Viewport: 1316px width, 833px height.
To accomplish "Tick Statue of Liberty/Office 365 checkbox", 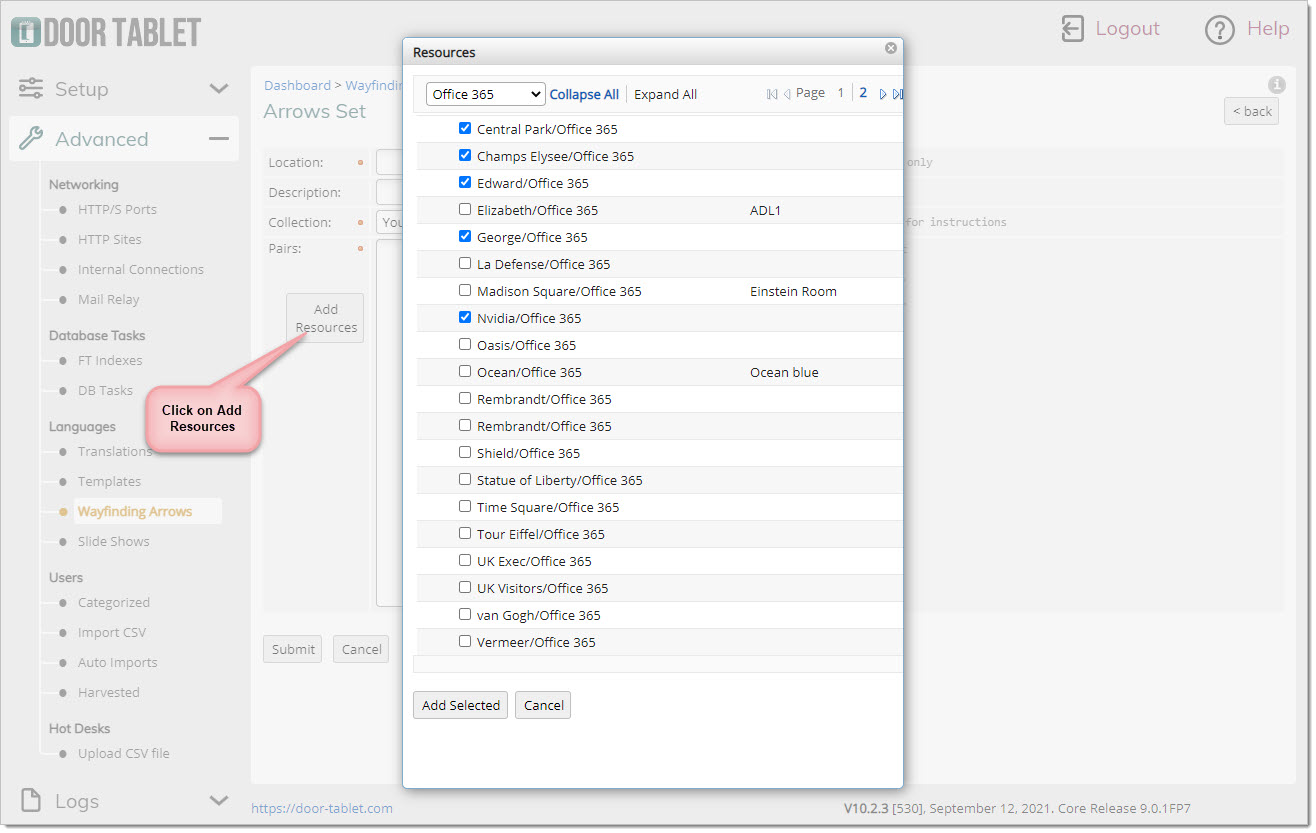I will [x=465, y=479].
